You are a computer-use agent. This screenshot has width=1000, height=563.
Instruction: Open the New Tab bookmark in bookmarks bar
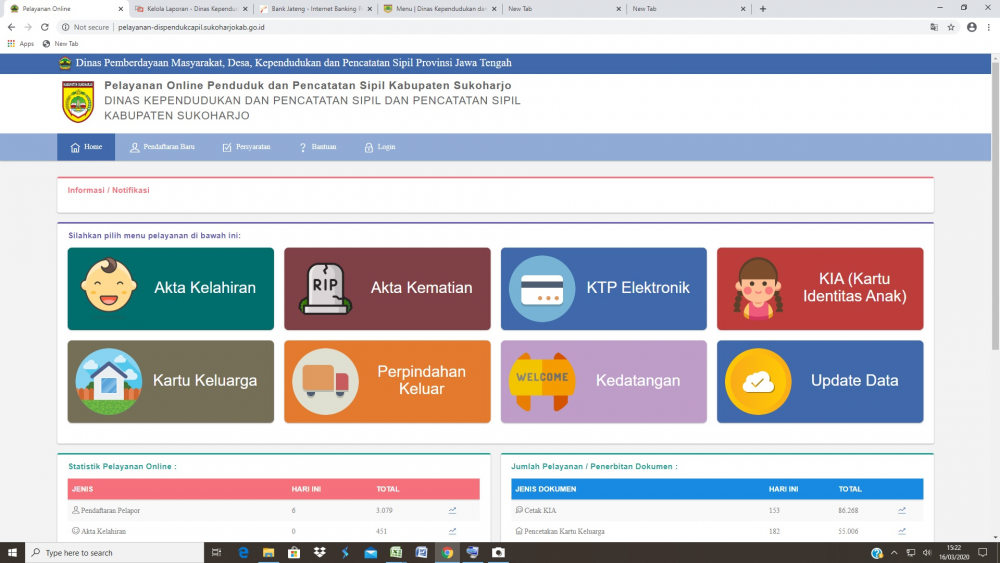pyautogui.click(x=60, y=44)
